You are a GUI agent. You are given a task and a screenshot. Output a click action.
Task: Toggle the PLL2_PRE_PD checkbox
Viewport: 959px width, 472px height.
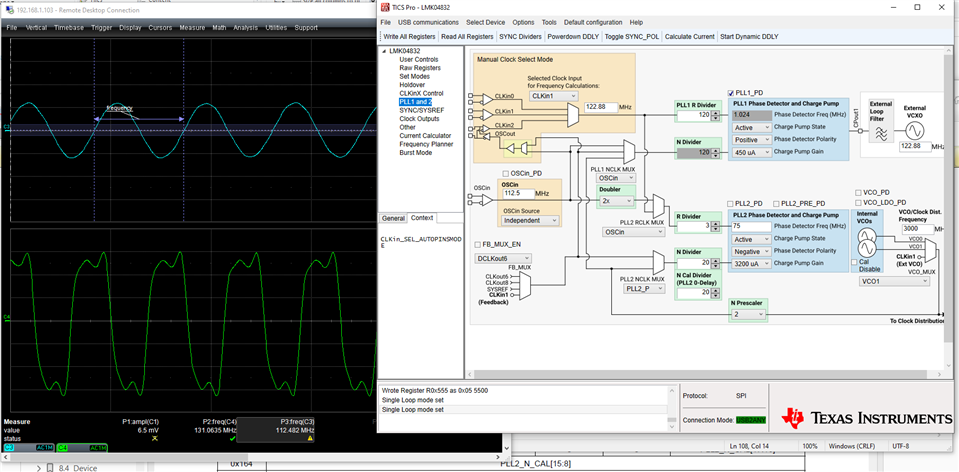pyautogui.click(x=776, y=204)
